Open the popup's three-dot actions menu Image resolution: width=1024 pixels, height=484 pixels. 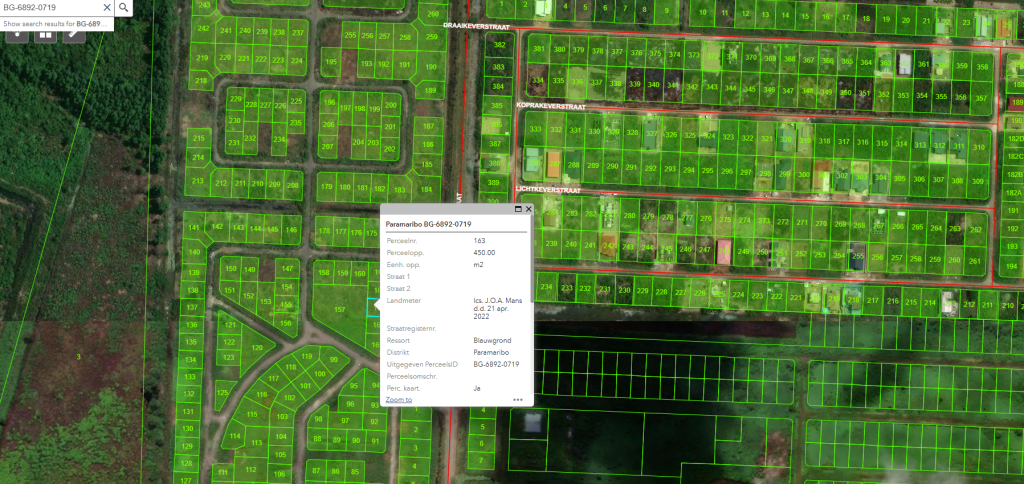(x=518, y=399)
